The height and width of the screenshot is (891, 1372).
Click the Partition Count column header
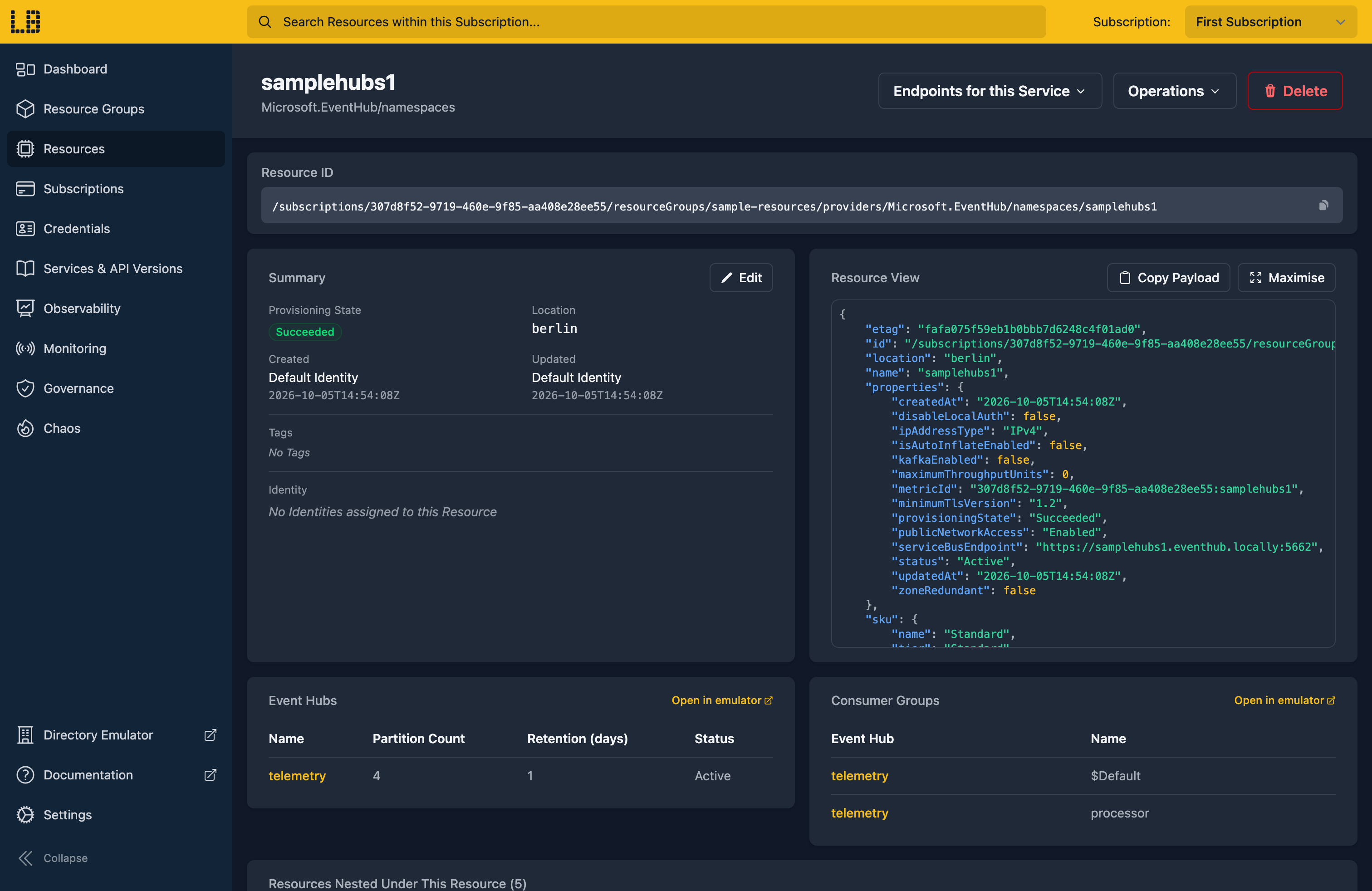click(418, 738)
